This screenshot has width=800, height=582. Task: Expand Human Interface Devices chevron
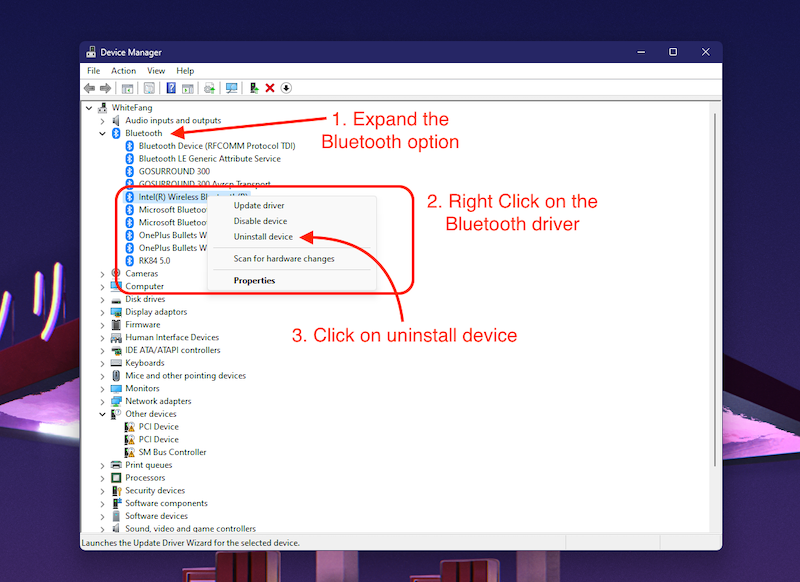click(x=103, y=338)
